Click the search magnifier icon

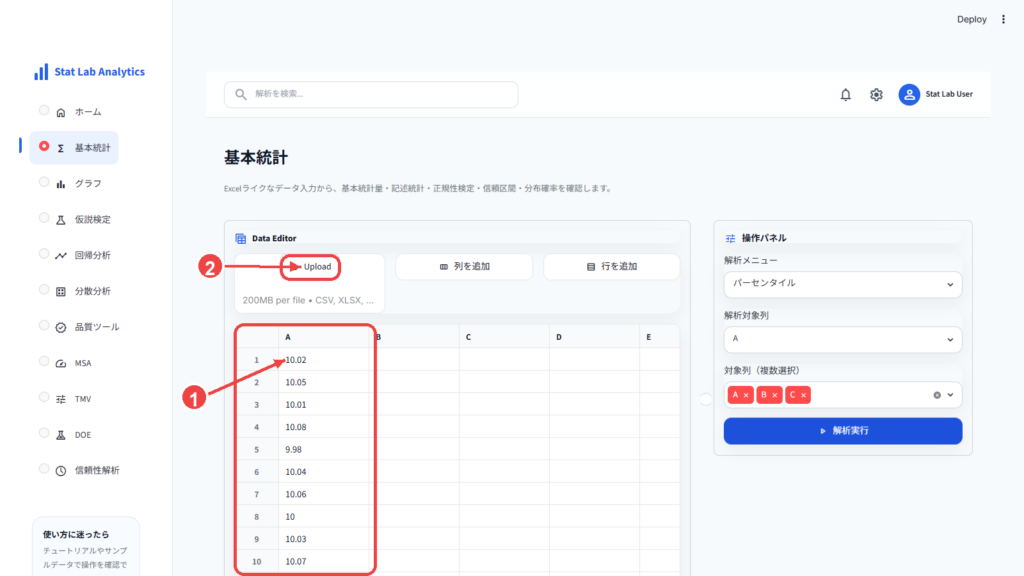(241, 94)
